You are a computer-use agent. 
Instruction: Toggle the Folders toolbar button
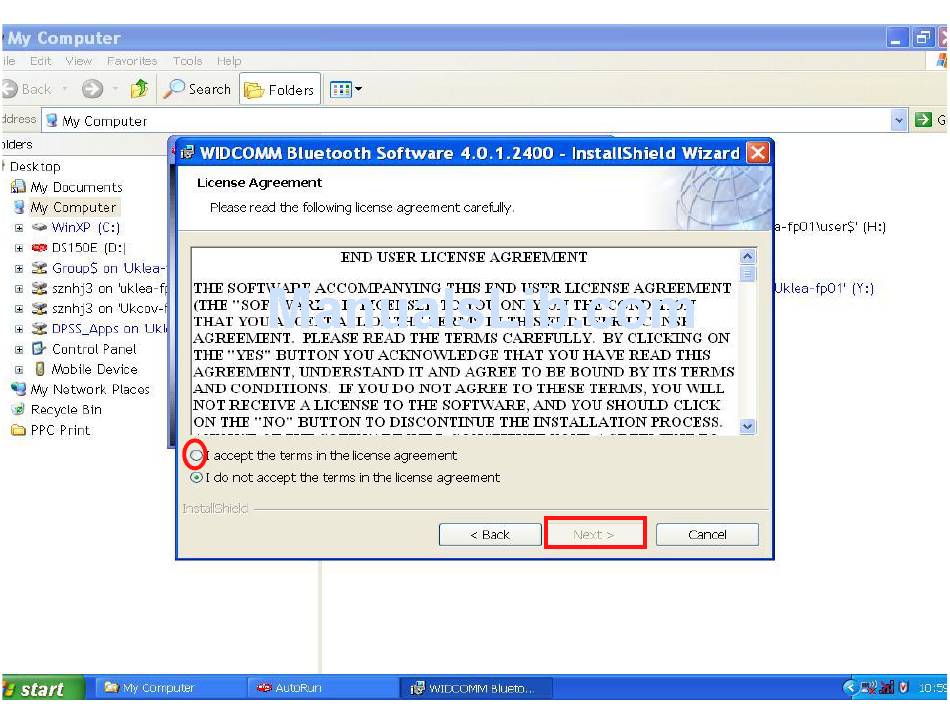(280, 90)
